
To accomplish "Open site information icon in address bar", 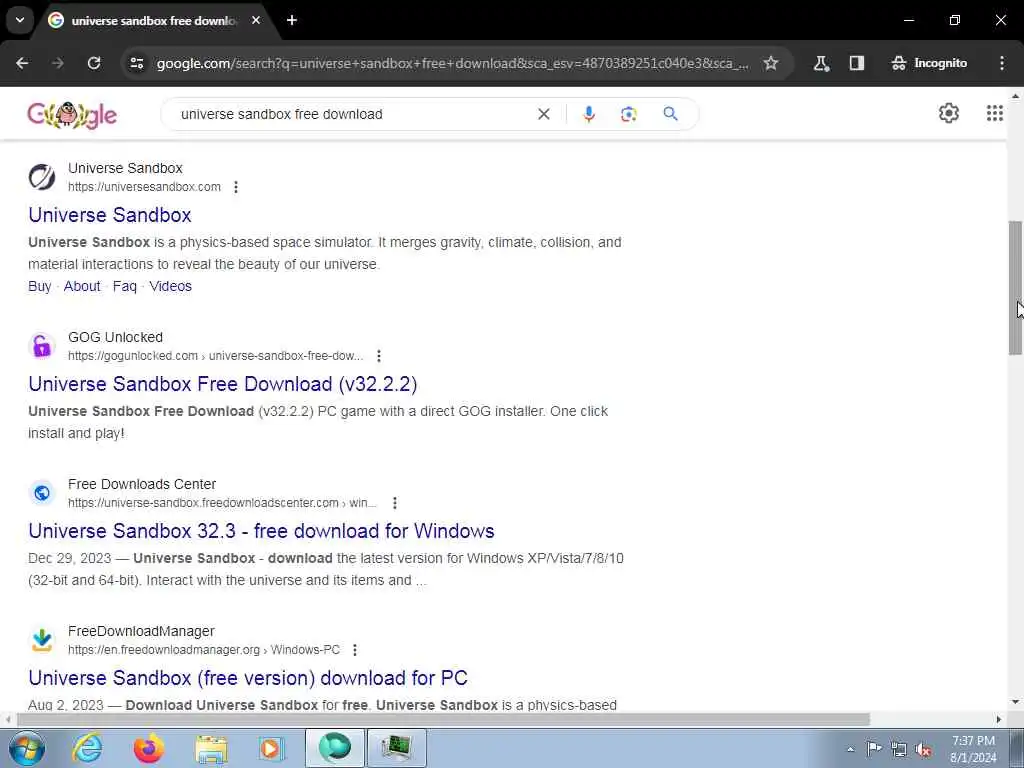I will (x=137, y=63).
